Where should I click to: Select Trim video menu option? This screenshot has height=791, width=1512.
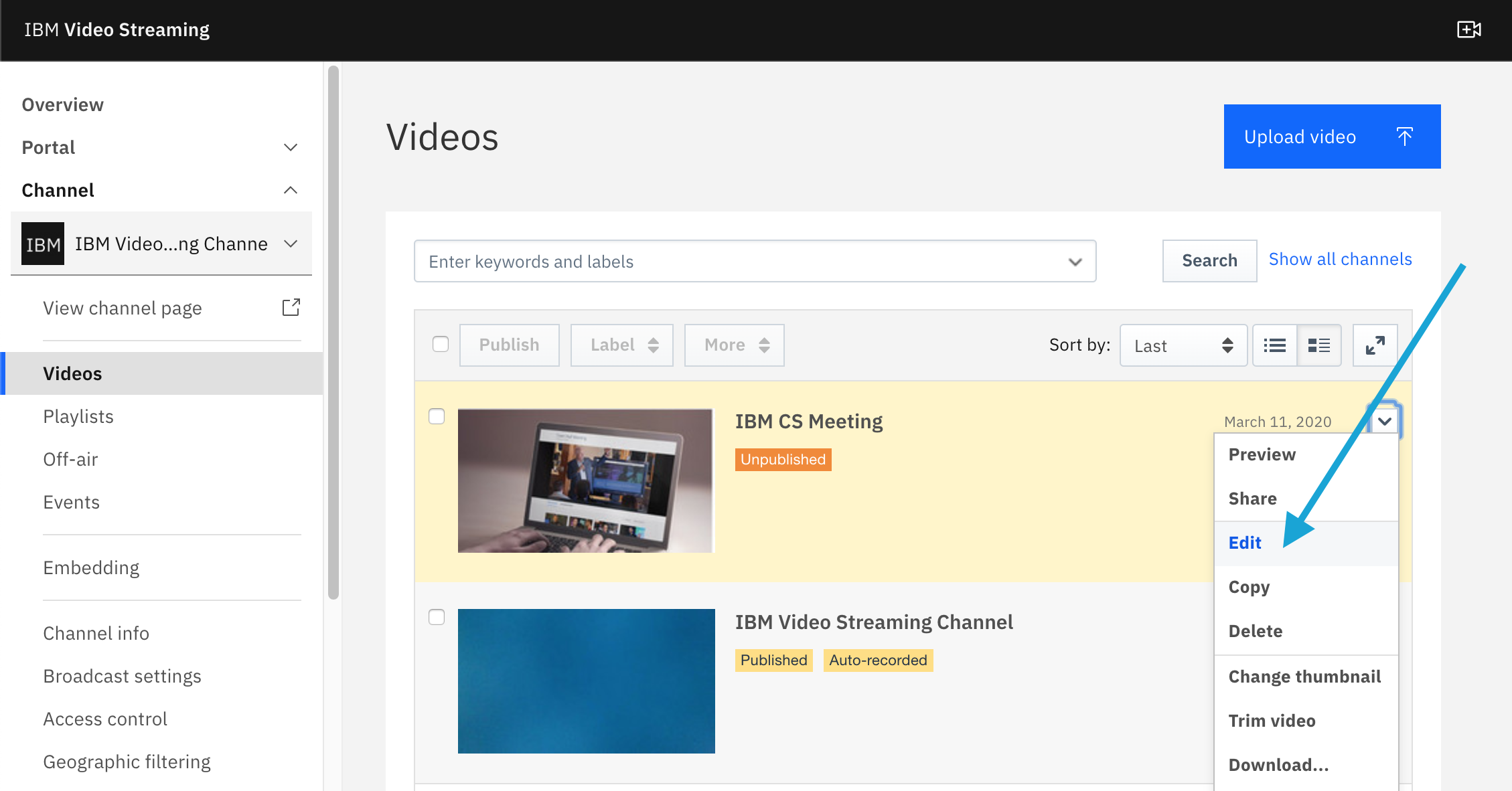point(1306,721)
